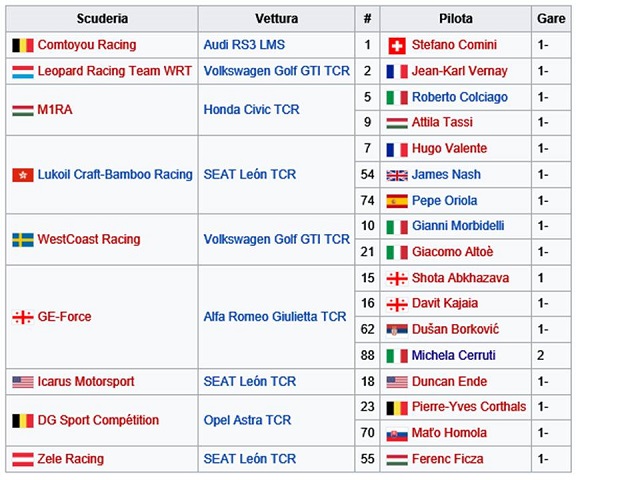Image resolution: width=640 pixels, height=480 pixels.
Task: Click the Slovak flag next to Maťo Homola
Action: [x=397, y=434]
